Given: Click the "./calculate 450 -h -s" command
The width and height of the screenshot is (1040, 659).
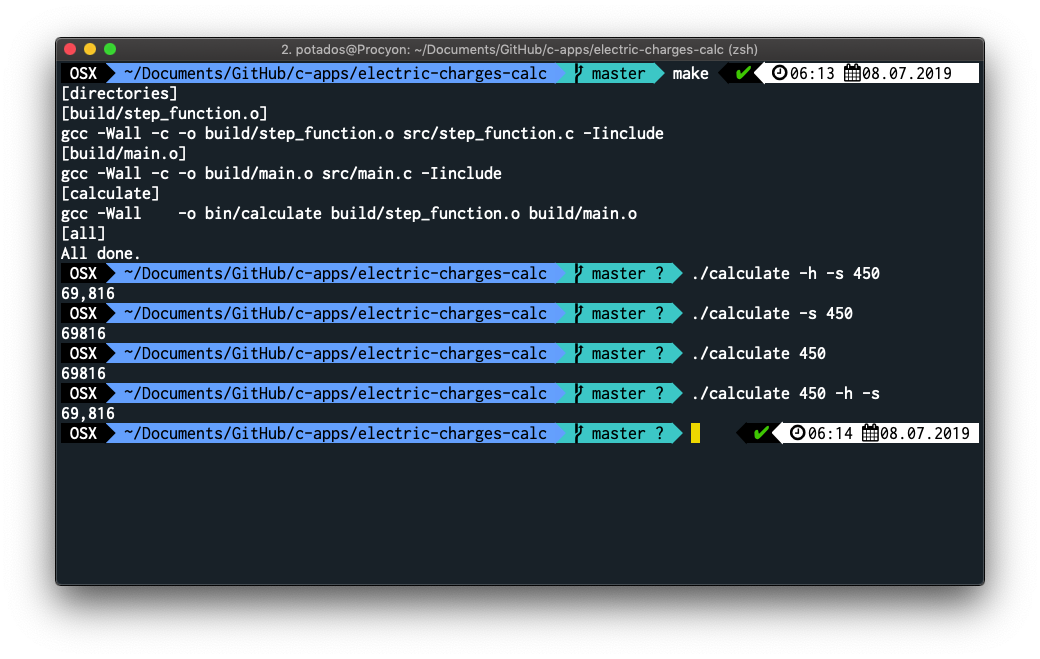Looking at the screenshot, I should point(785,394).
